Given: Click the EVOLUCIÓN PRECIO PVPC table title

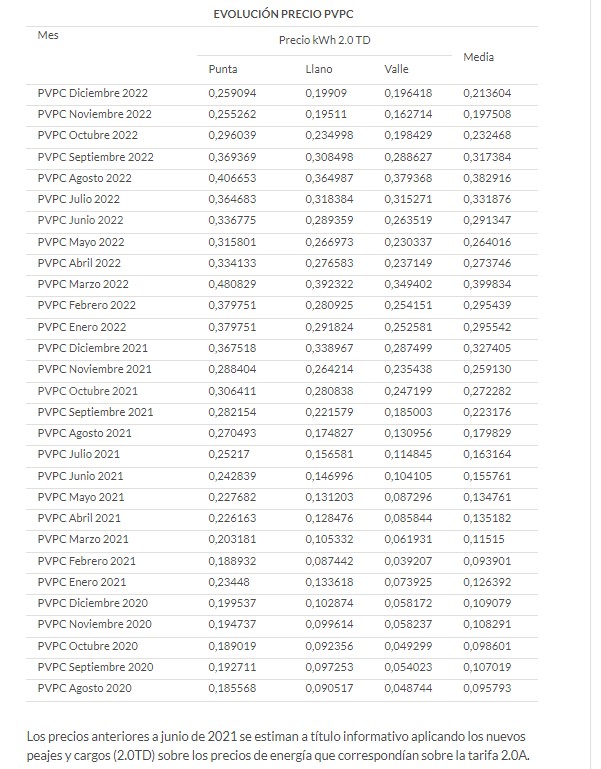Looking at the screenshot, I should coord(283,14).
